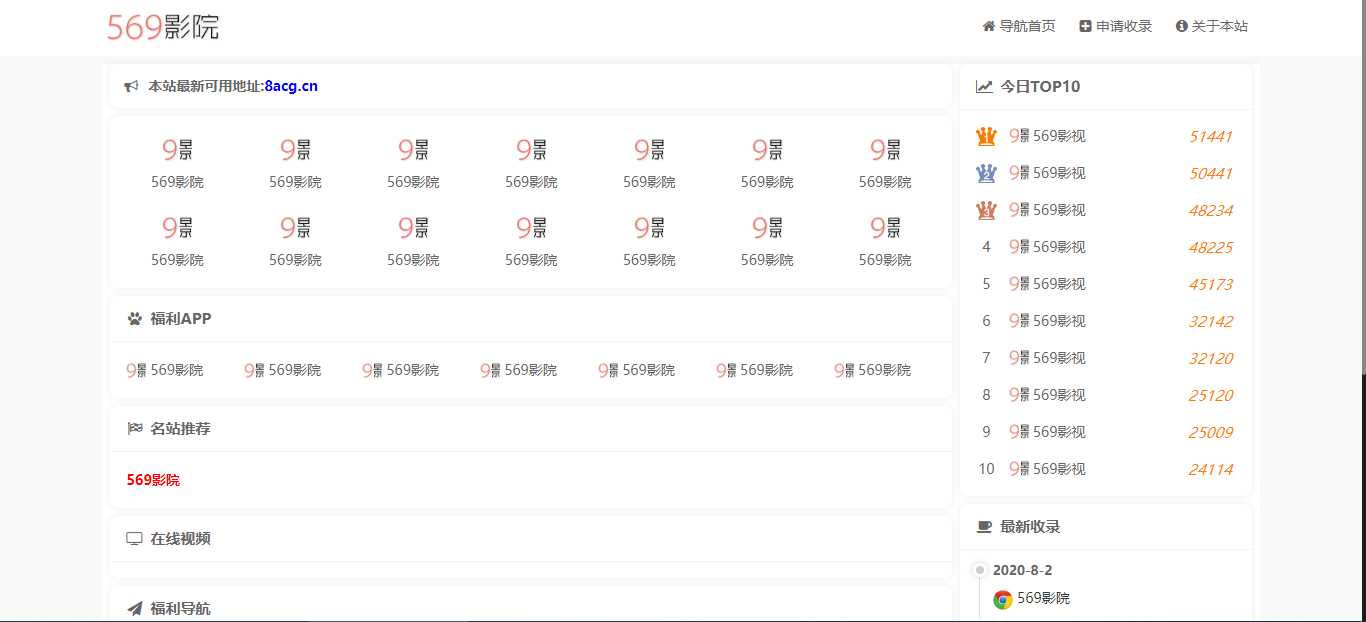
Task: Click the silver crown rank-two icon
Action: pos(986,173)
